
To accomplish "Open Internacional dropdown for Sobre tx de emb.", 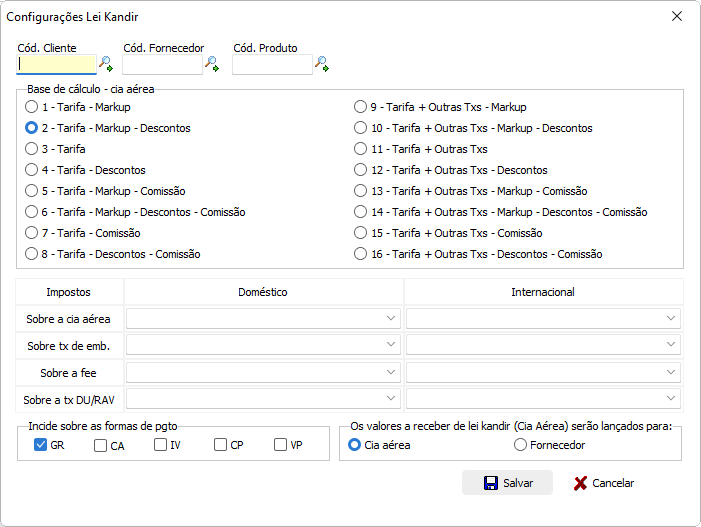I will pos(543,345).
